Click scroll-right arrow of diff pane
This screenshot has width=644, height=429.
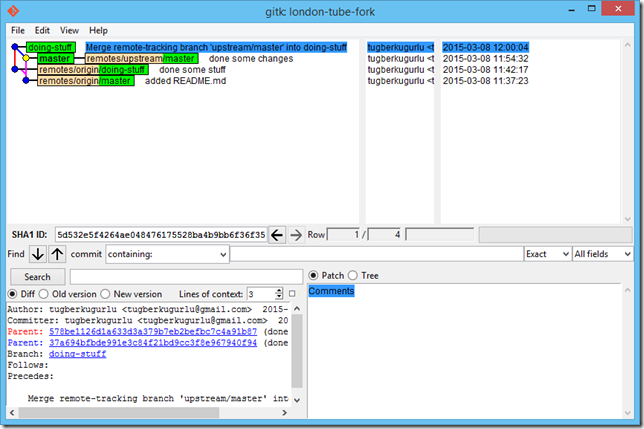click(284, 413)
